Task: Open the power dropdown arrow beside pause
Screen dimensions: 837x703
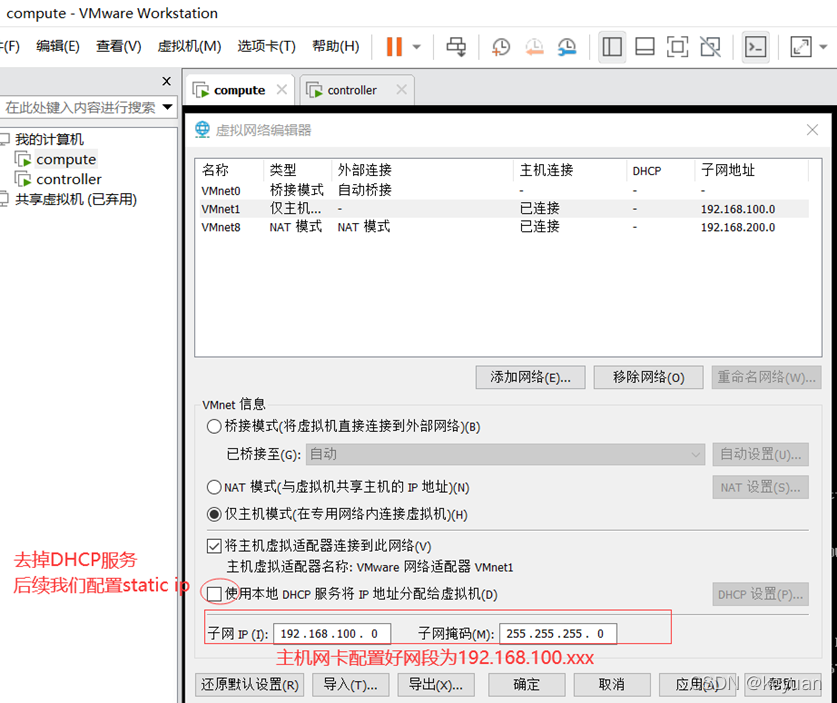Action: pos(417,47)
